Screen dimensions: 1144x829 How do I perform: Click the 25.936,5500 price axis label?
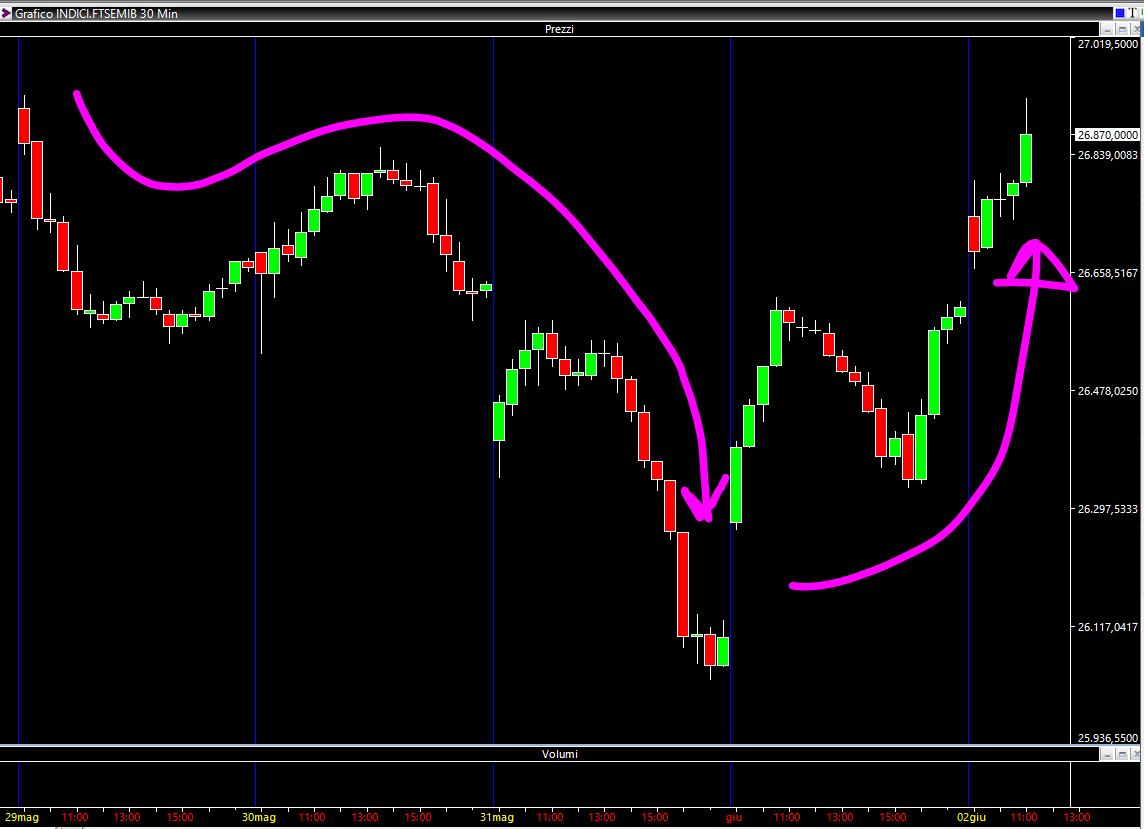(x=1108, y=738)
